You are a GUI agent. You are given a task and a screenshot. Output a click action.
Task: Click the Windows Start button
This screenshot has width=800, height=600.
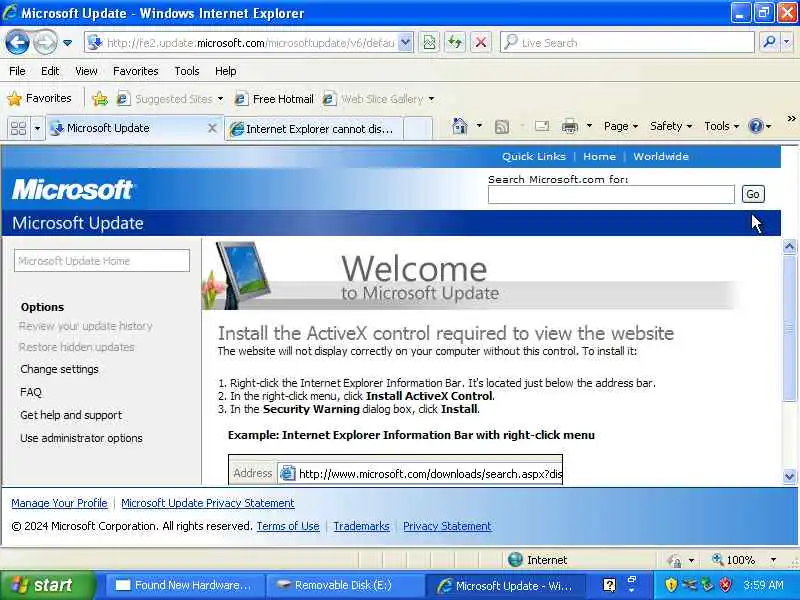click(47, 585)
